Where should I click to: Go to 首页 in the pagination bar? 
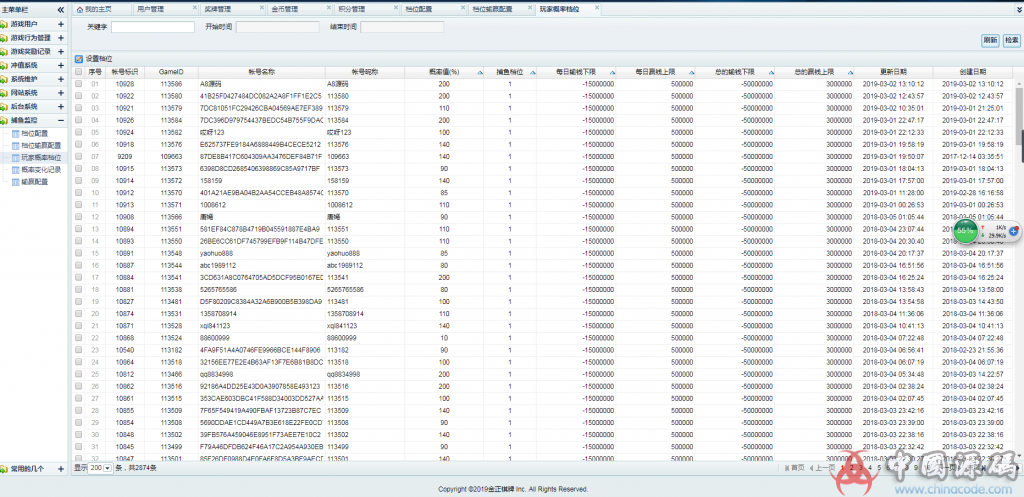click(x=793, y=468)
